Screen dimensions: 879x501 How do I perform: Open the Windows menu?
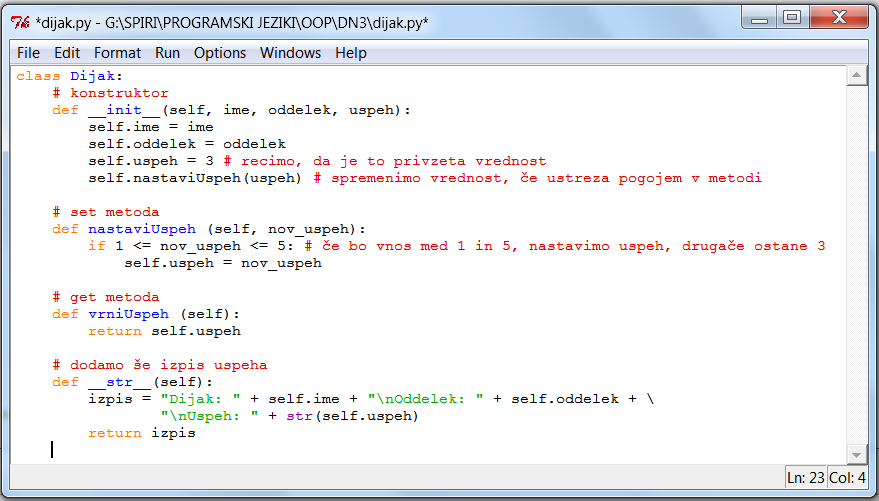click(x=290, y=53)
